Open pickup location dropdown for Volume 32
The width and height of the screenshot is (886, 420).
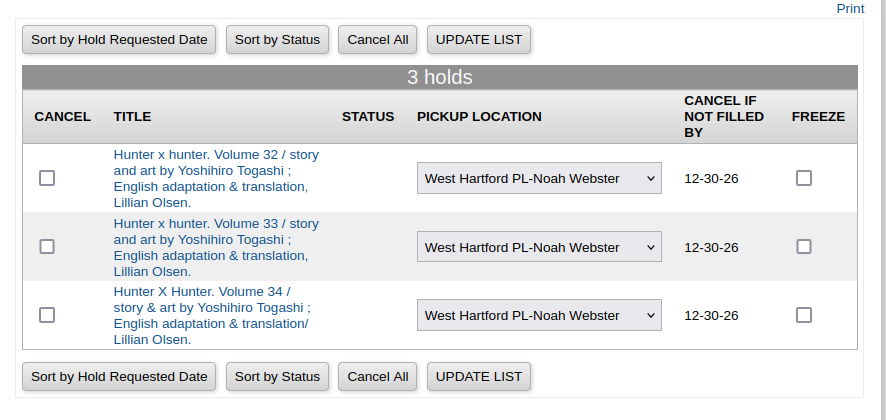click(539, 179)
